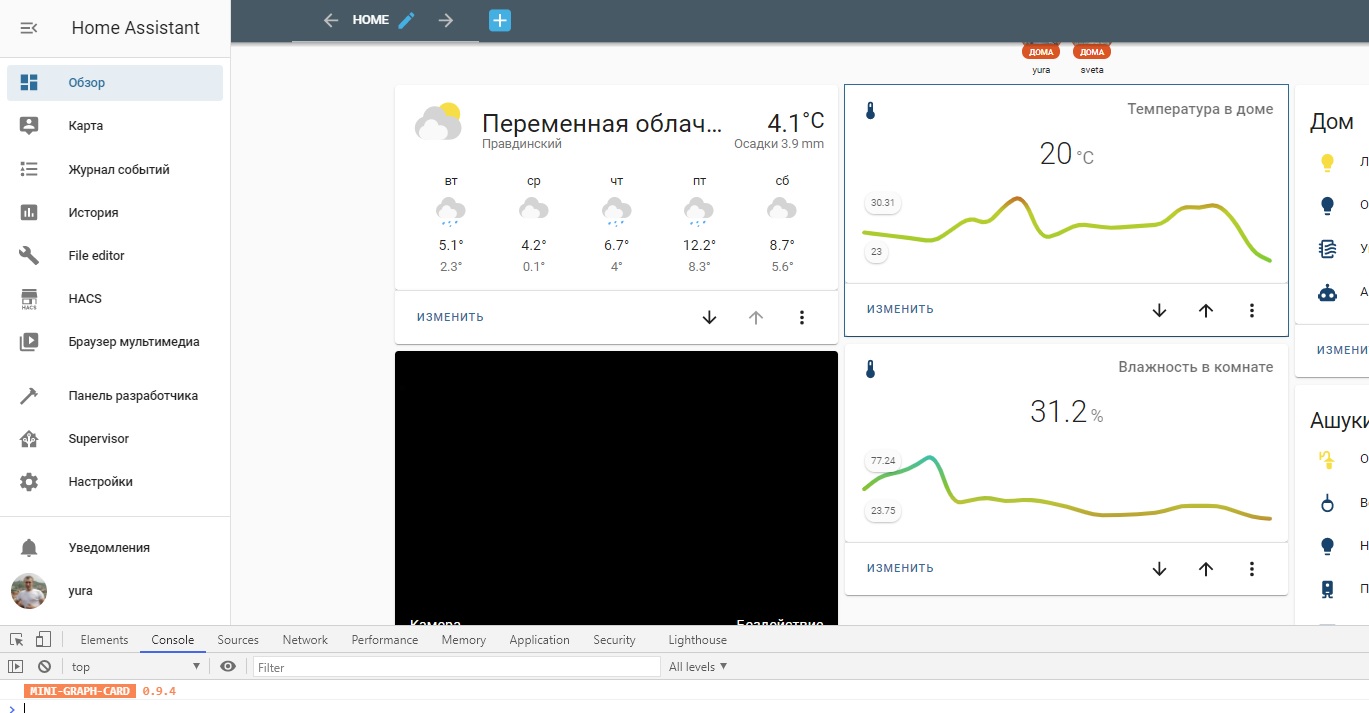Viewport: 1369px width, 713px height.
Task: Click the Карта person-marker icon
Action: coord(29,126)
